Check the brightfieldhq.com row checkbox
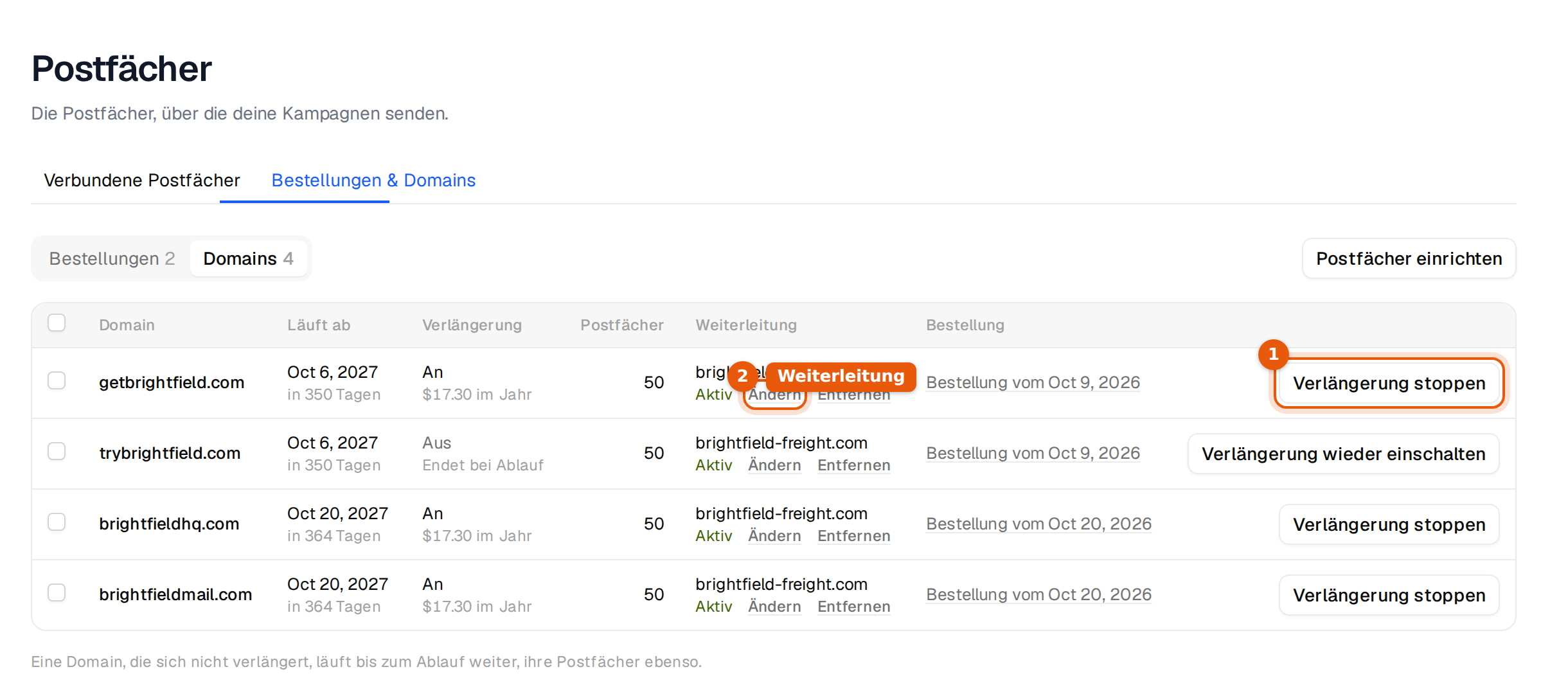 (57, 522)
